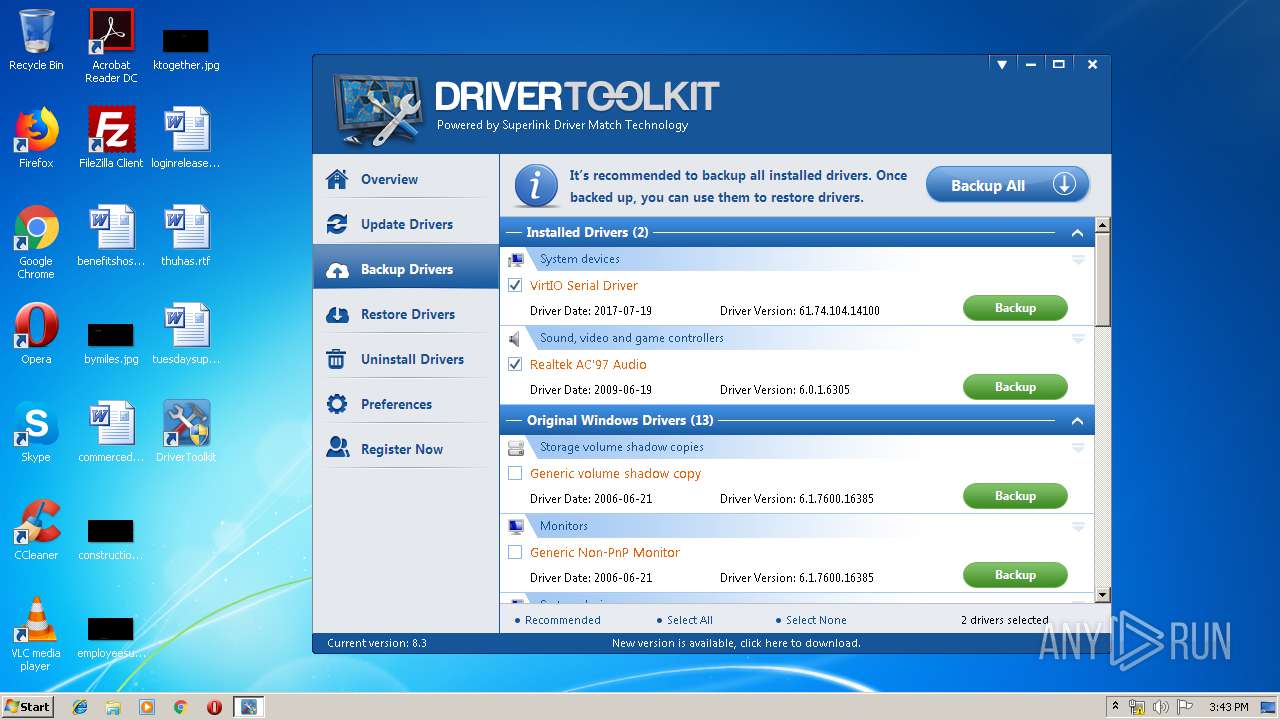Collapse the Sound, video and game controllers category
This screenshot has width=1280, height=720.
[x=1078, y=339]
